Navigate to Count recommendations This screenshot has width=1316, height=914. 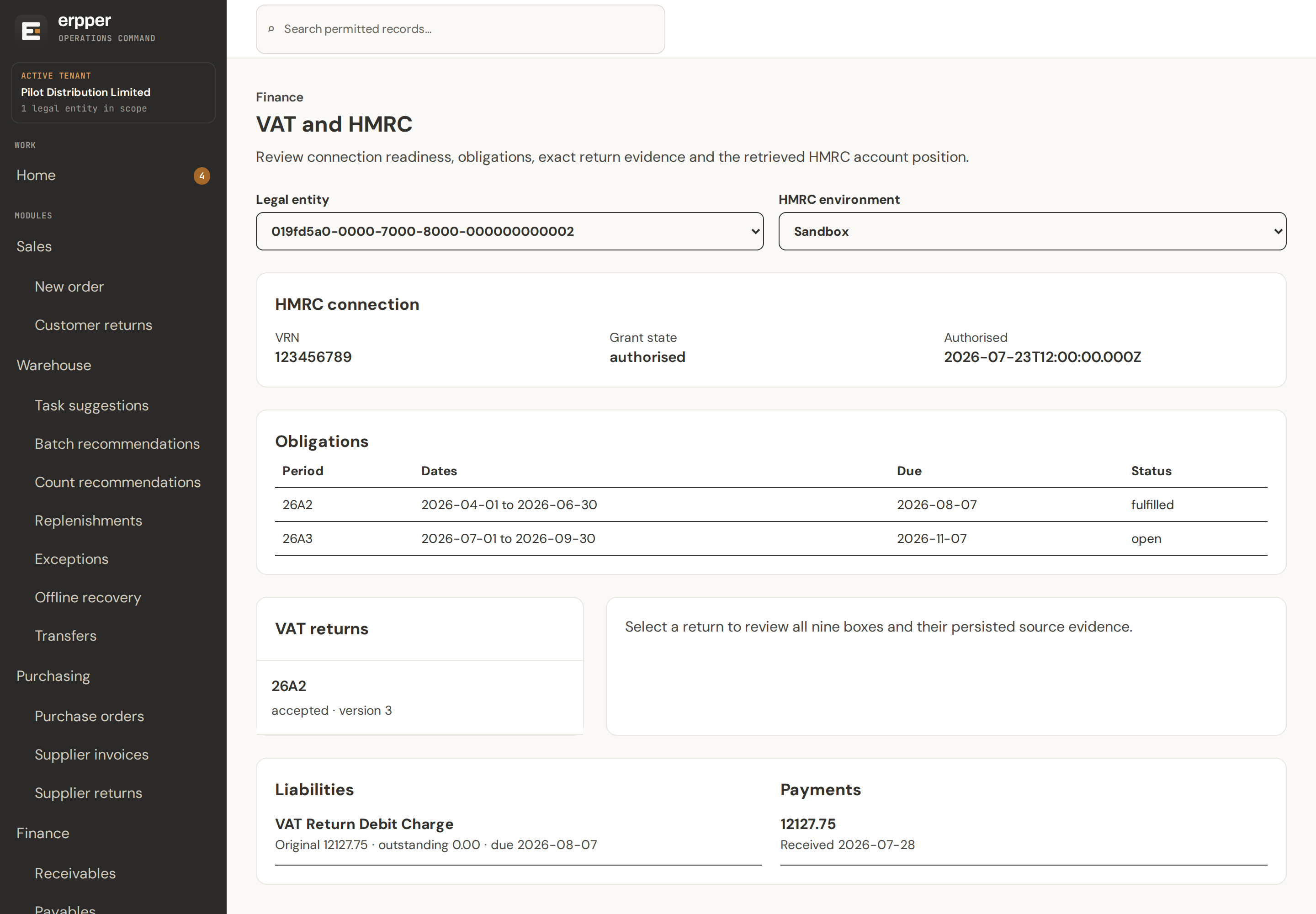pos(118,482)
